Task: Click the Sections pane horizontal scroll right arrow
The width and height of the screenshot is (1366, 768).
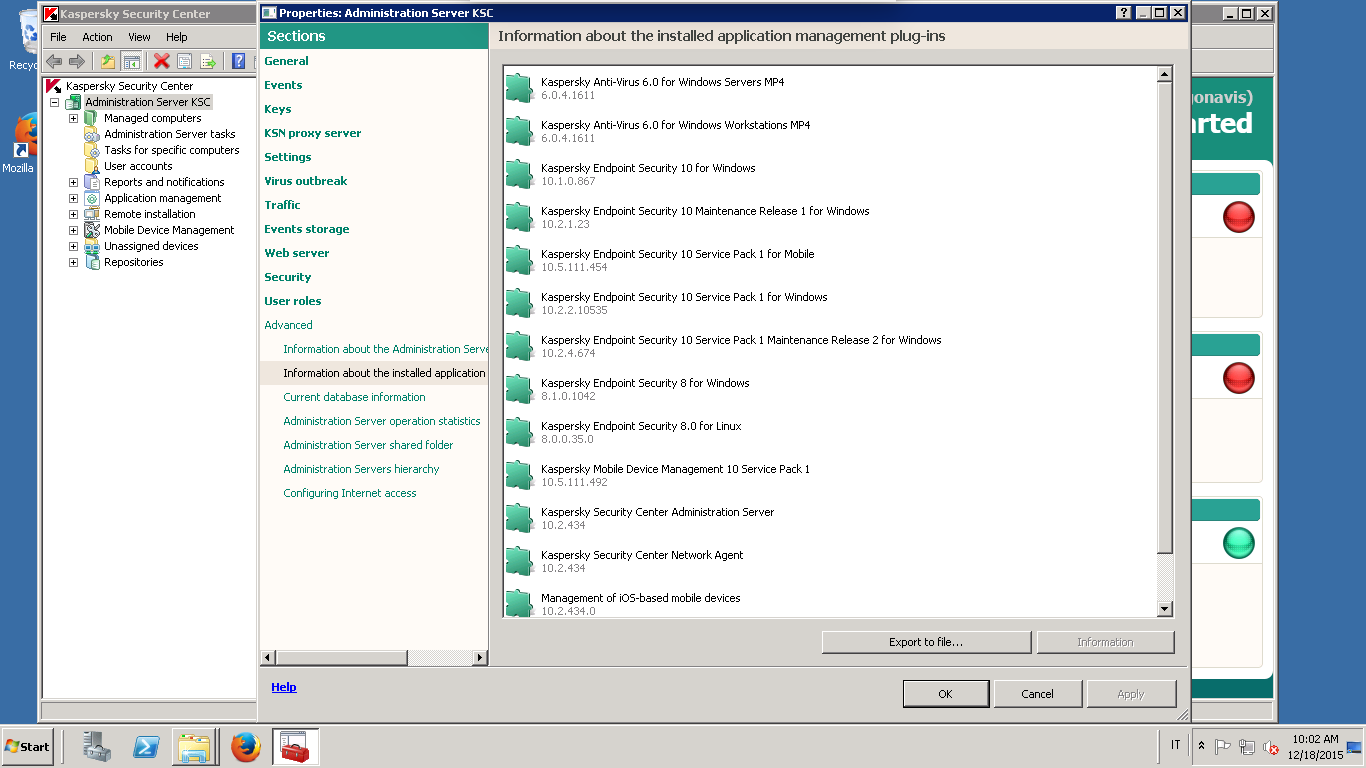Action: tap(480, 657)
